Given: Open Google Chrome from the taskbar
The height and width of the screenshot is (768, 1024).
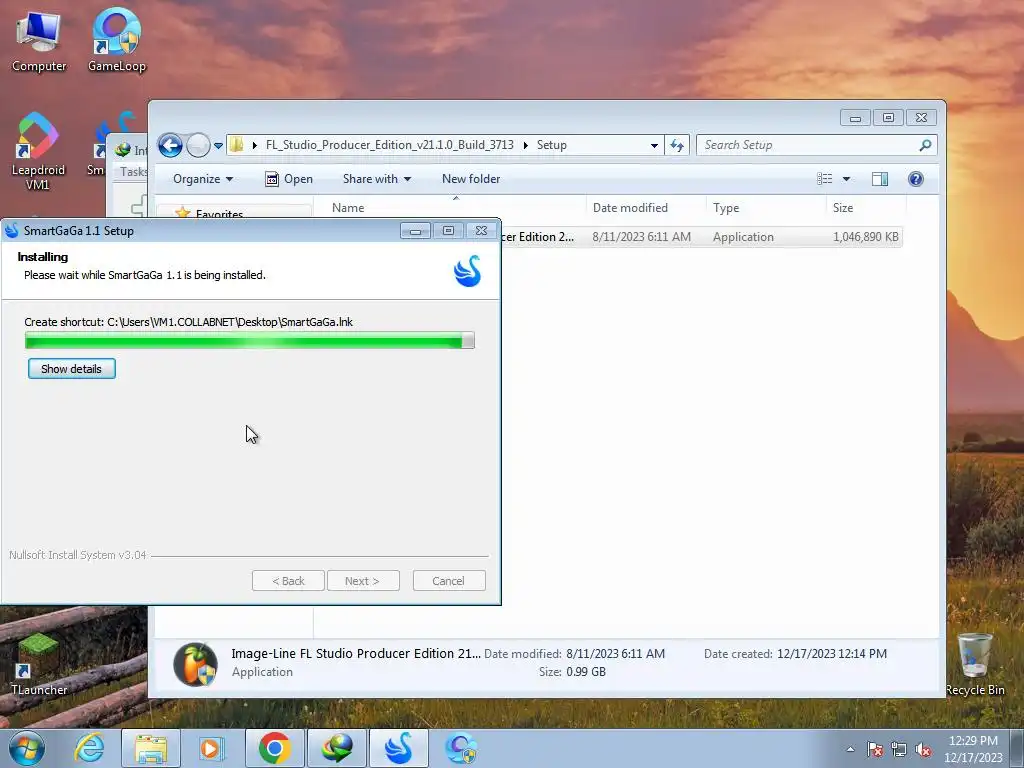Looking at the screenshot, I should tap(274, 748).
